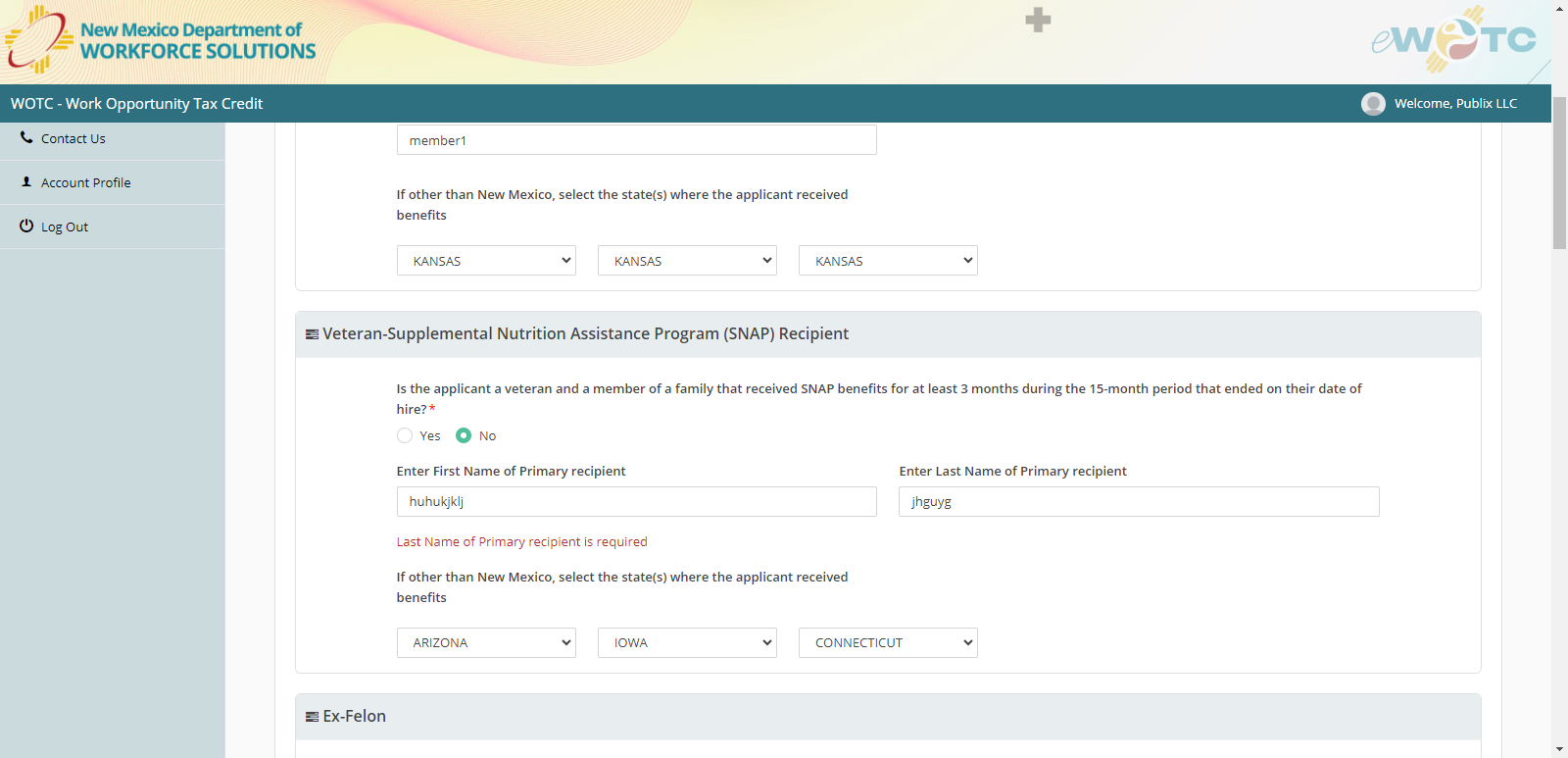1568x758 pixels.
Task: Go to Account Profile in sidebar
Action: [x=86, y=183]
